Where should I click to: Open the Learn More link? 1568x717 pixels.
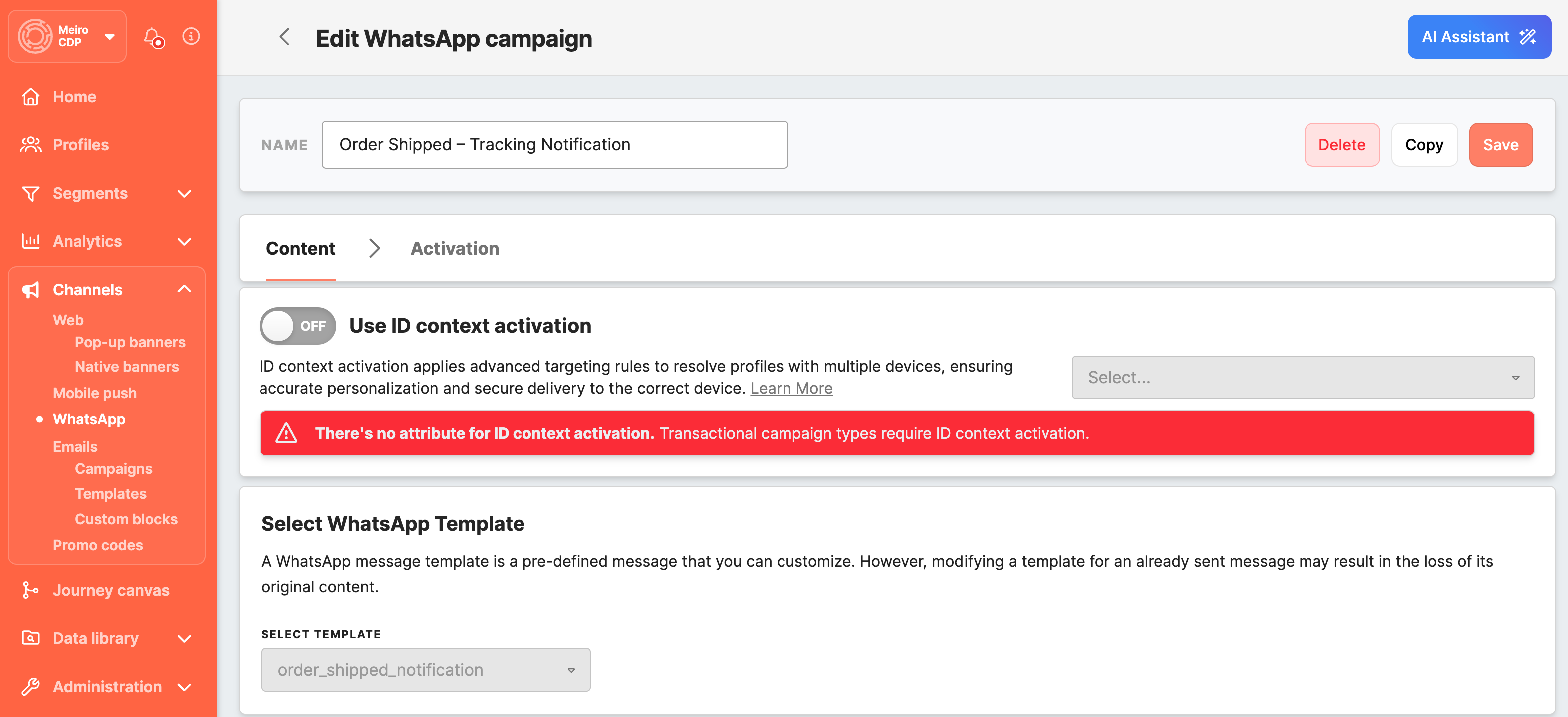[790, 388]
